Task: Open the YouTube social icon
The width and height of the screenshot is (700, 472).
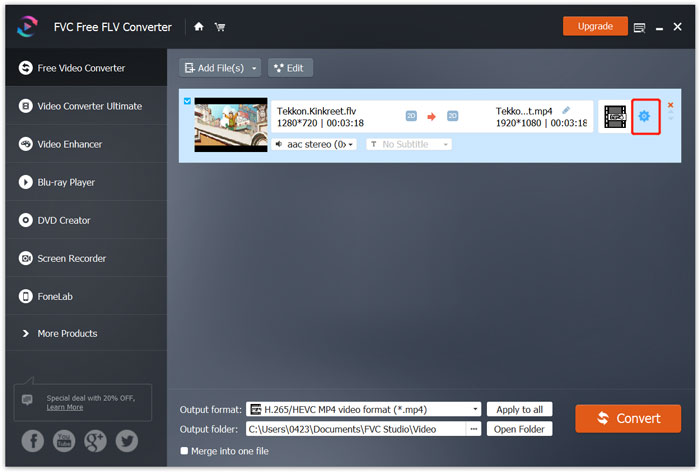Action: tap(64, 441)
